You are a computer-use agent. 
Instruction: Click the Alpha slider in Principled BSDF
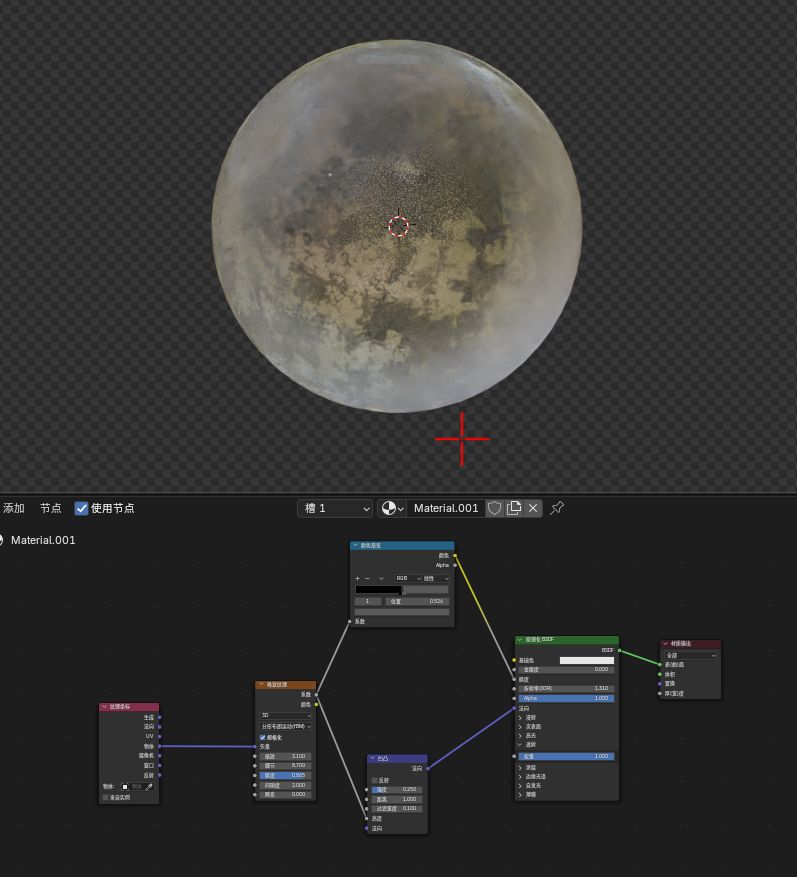coord(566,698)
